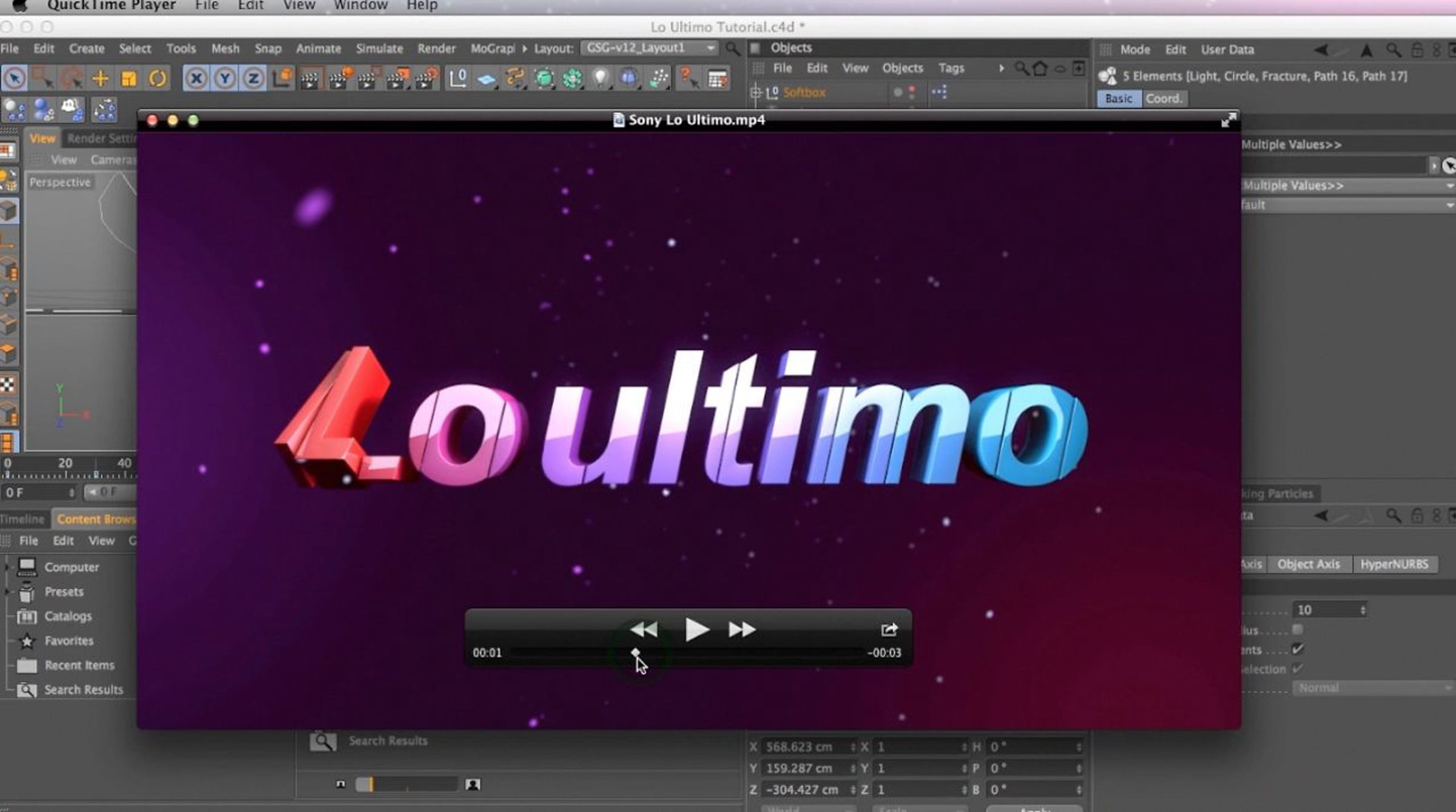Expand the Softbox object hierarchy
Screen dimensions: 1456x812
[x=756, y=93]
